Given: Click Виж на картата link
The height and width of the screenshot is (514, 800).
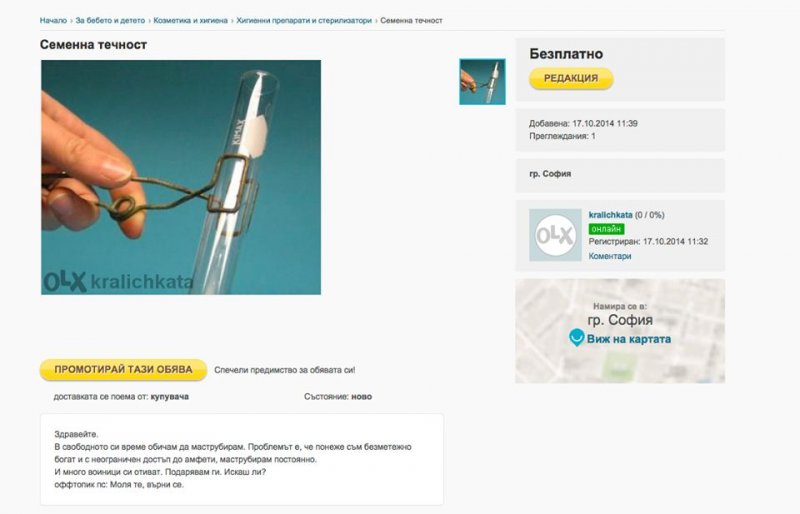Looking at the screenshot, I should 629,339.
